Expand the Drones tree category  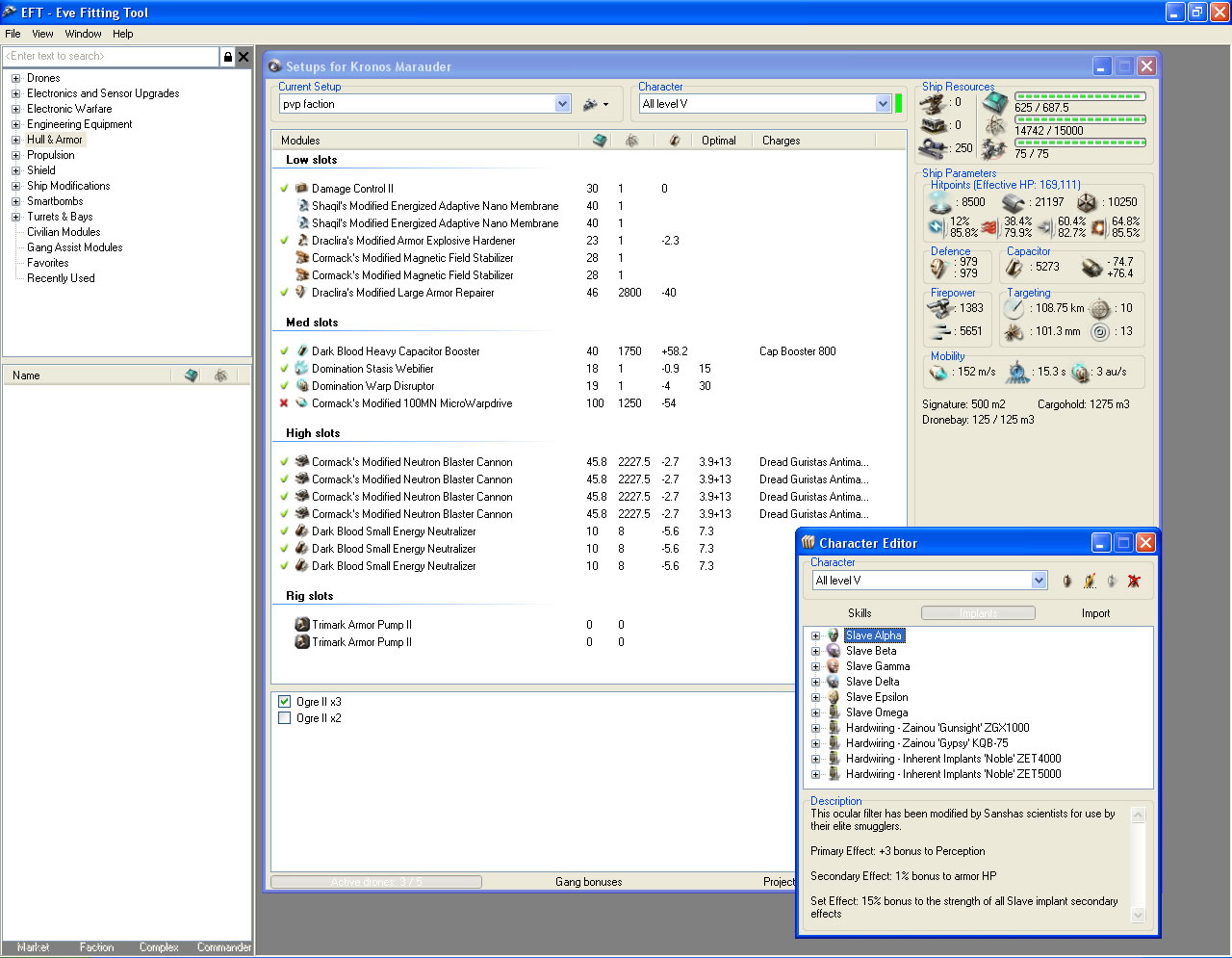coord(15,78)
